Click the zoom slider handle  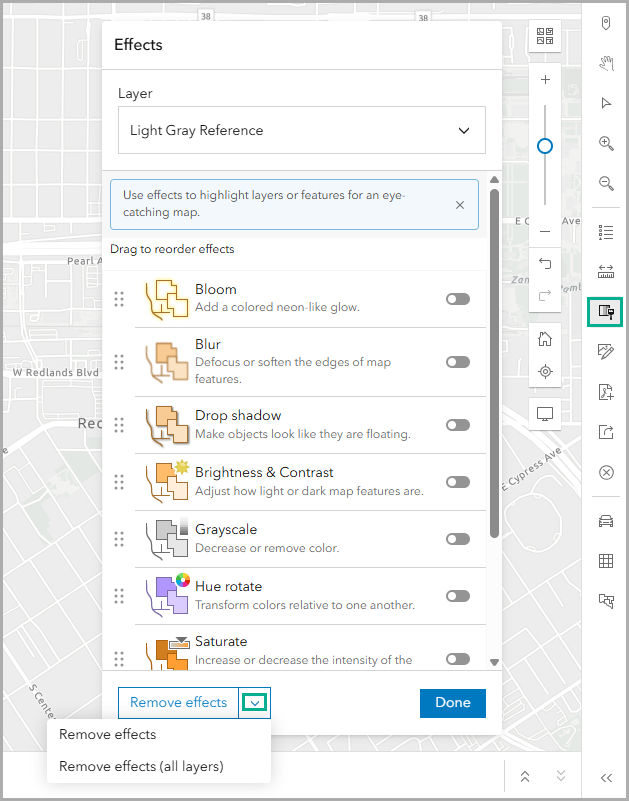click(x=545, y=146)
